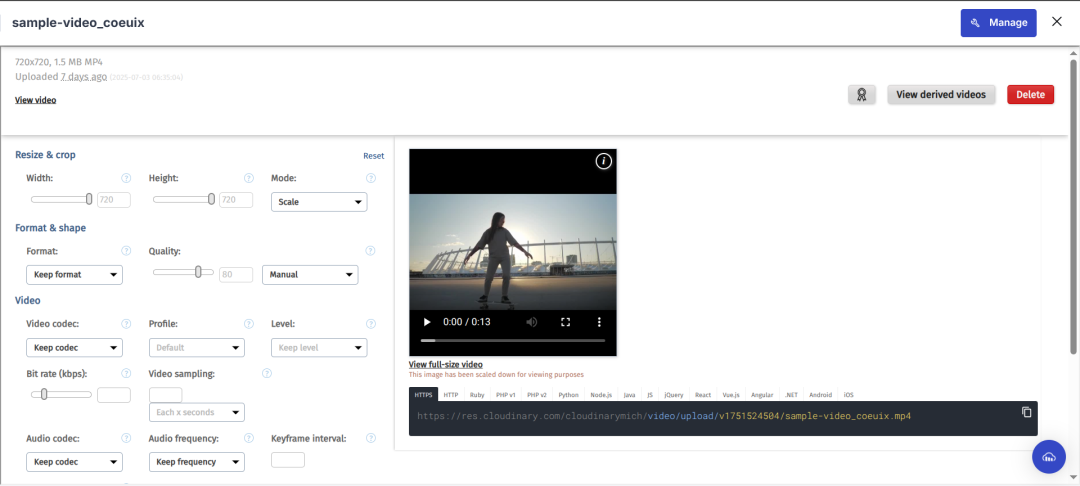Open the video player three-dot menu

[x=599, y=321]
